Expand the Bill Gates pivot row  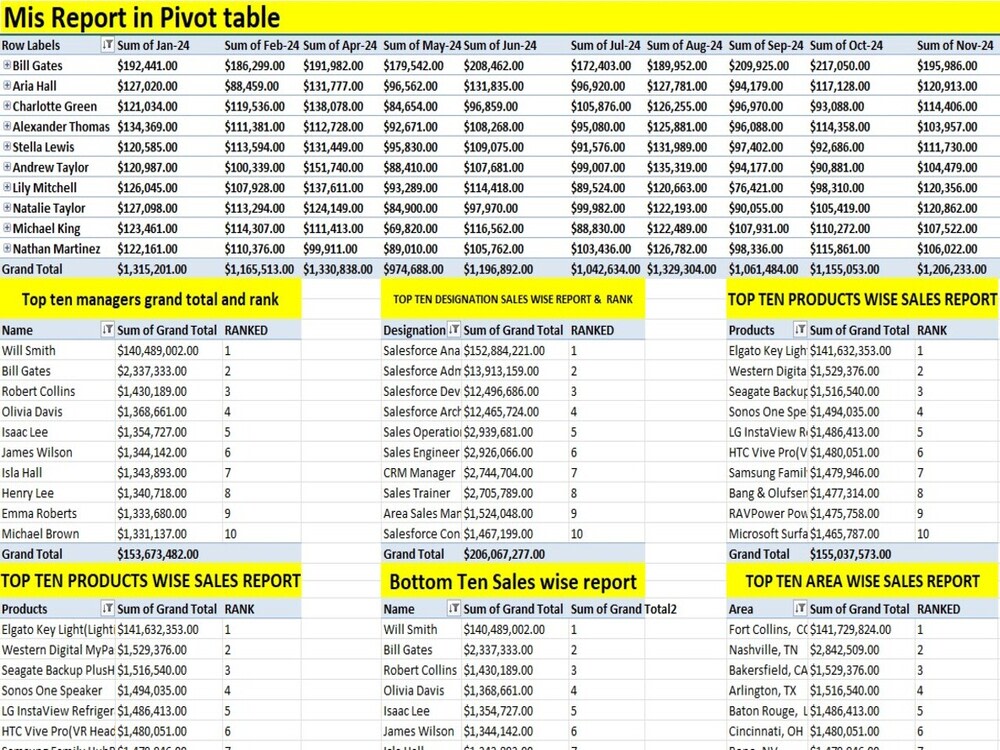click(7, 65)
